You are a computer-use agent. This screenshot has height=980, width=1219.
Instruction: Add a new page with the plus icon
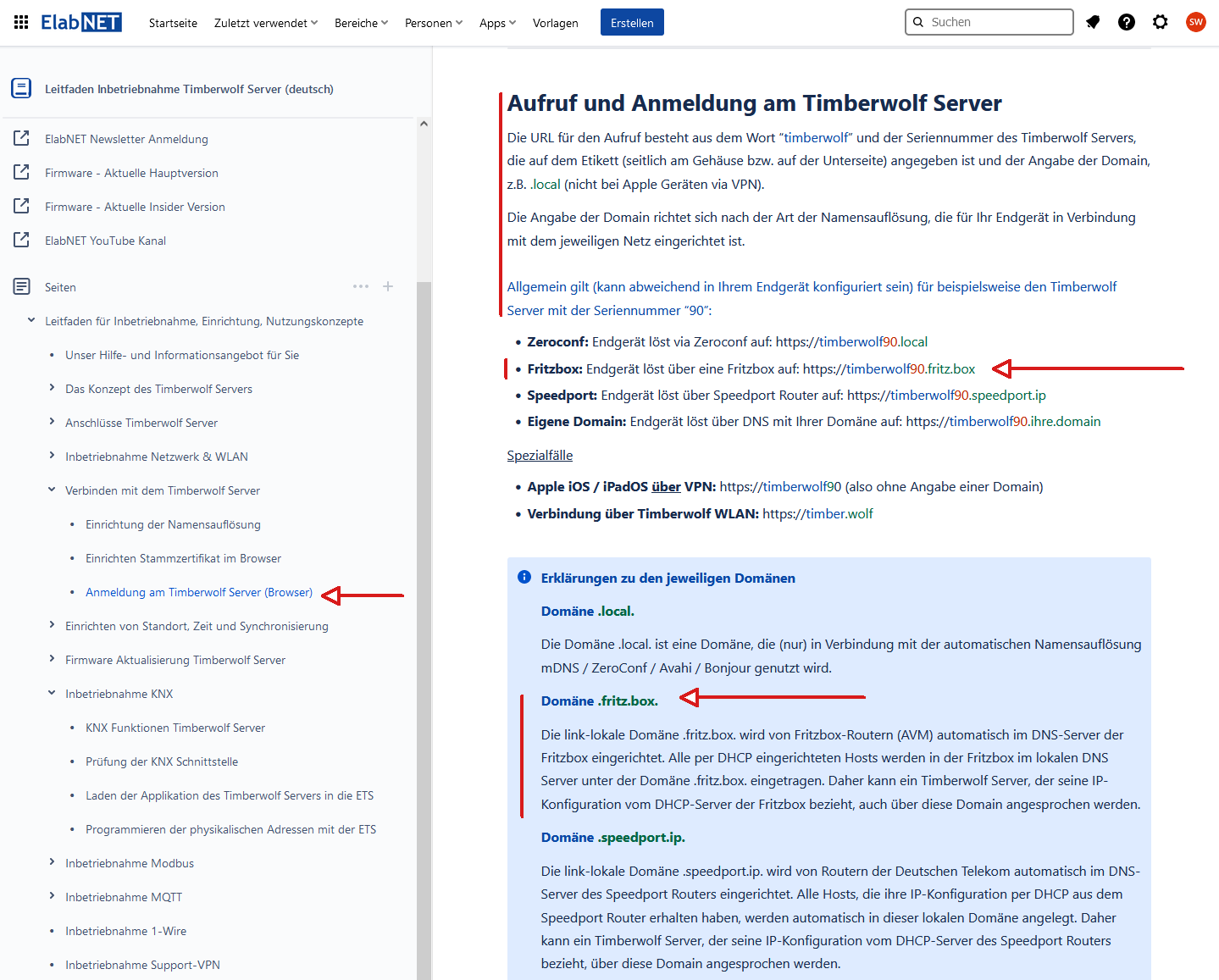(x=388, y=286)
